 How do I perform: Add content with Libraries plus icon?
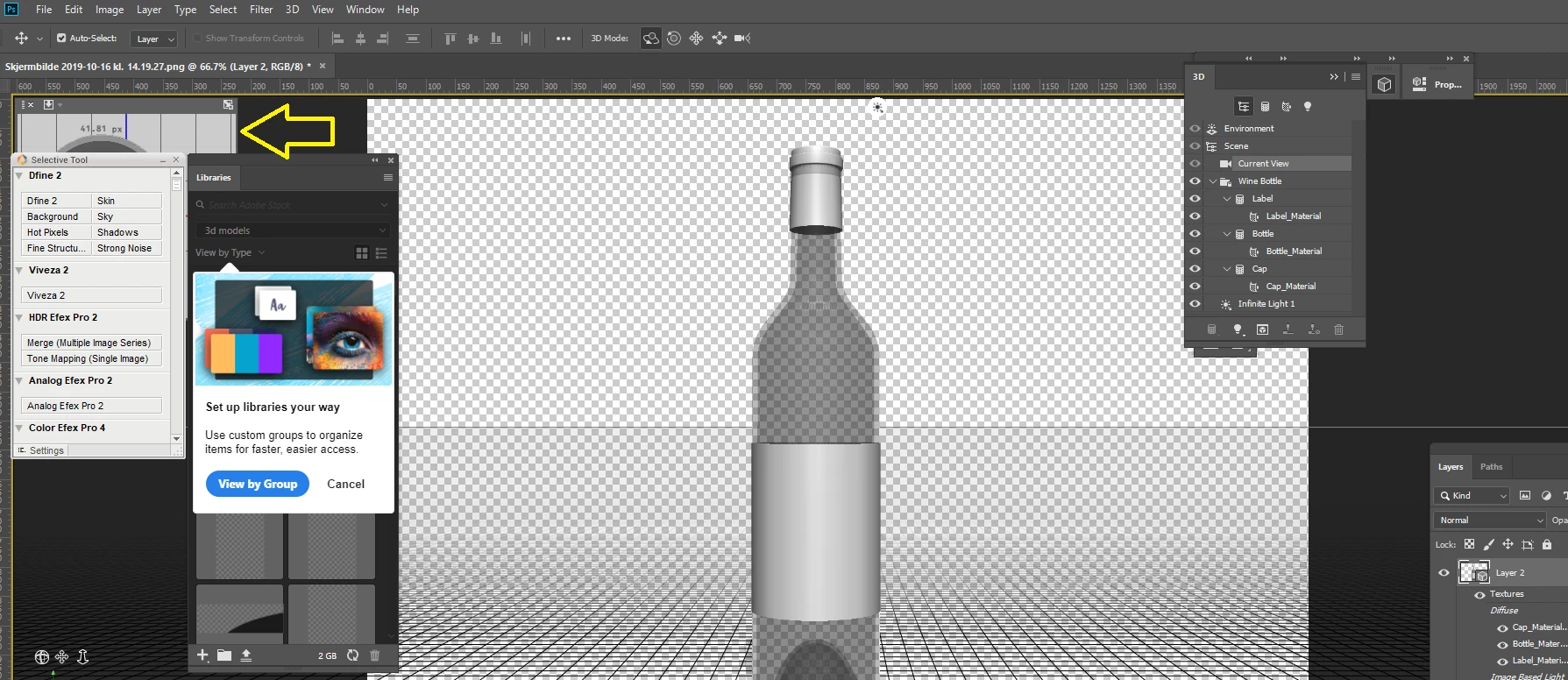(202, 655)
